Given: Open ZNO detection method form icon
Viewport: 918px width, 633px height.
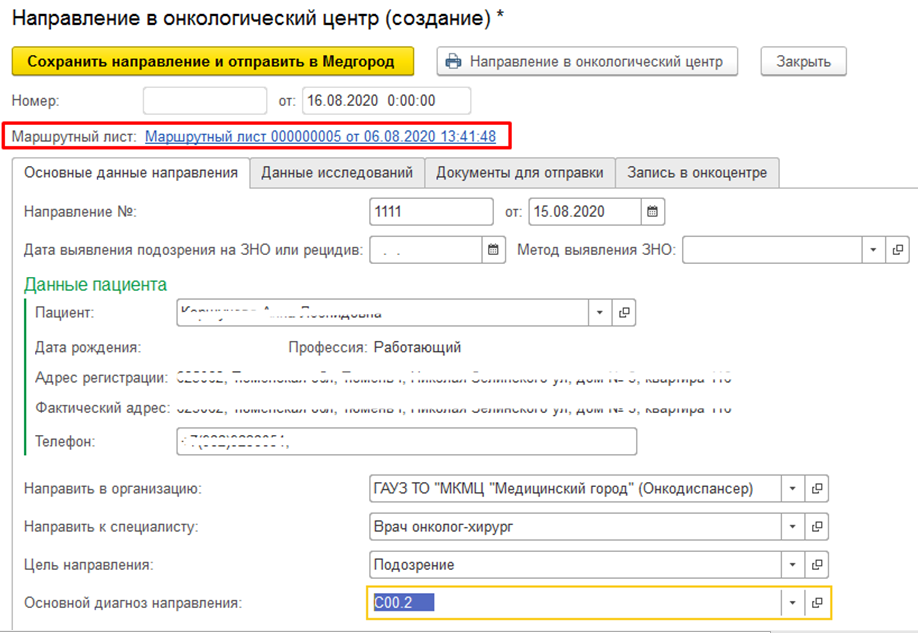Looking at the screenshot, I should click(897, 250).
